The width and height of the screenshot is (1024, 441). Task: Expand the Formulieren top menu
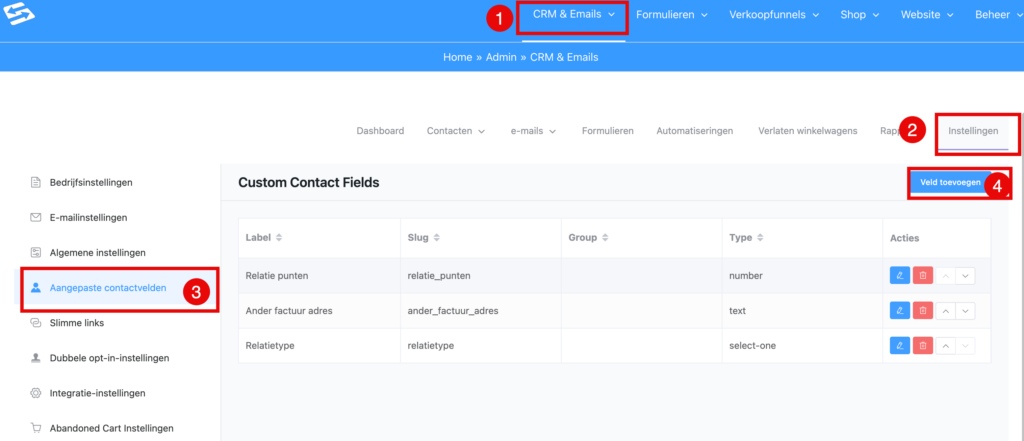pyautogui.click(x=672, y=15)
